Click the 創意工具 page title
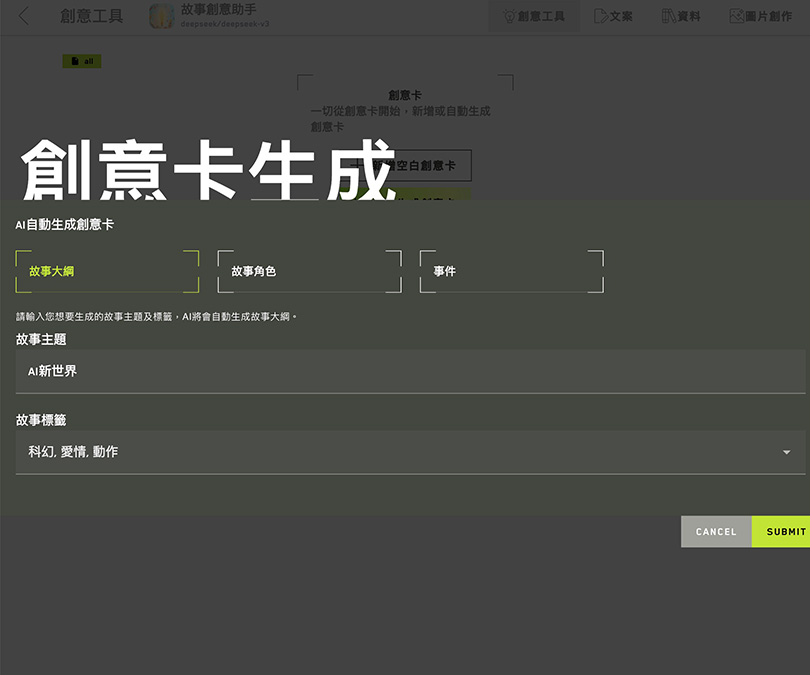Viewport: 810px width, 675px height. point(91,16)
